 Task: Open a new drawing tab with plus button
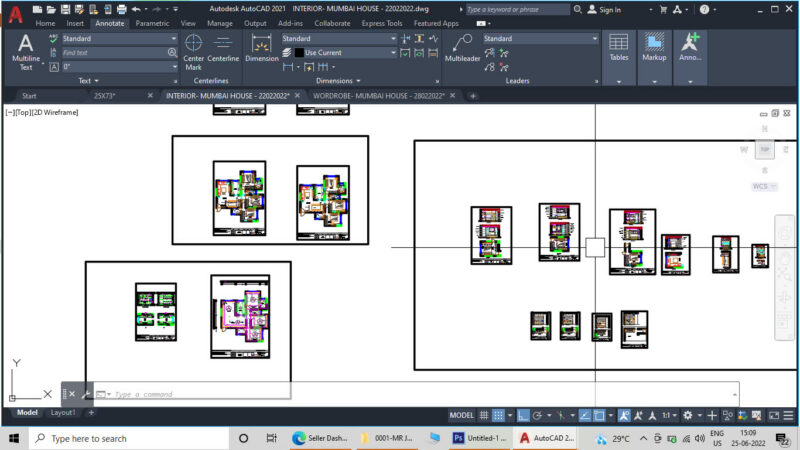[473, 96]
